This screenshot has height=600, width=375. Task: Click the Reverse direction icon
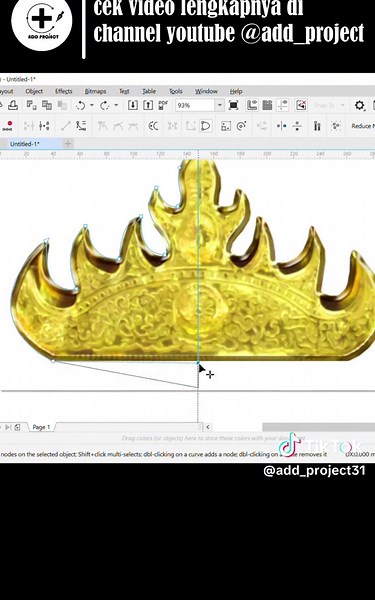pos(153,126)
